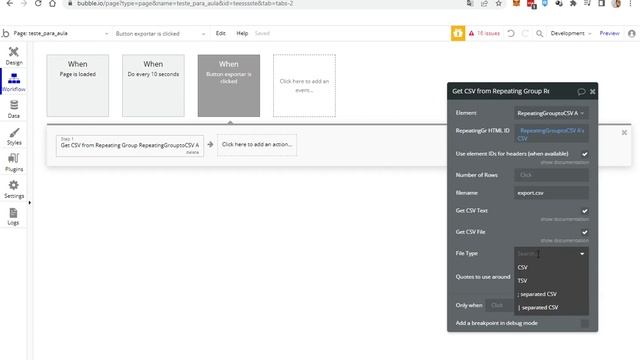Close the Get CSV property panel

(593, 91)
